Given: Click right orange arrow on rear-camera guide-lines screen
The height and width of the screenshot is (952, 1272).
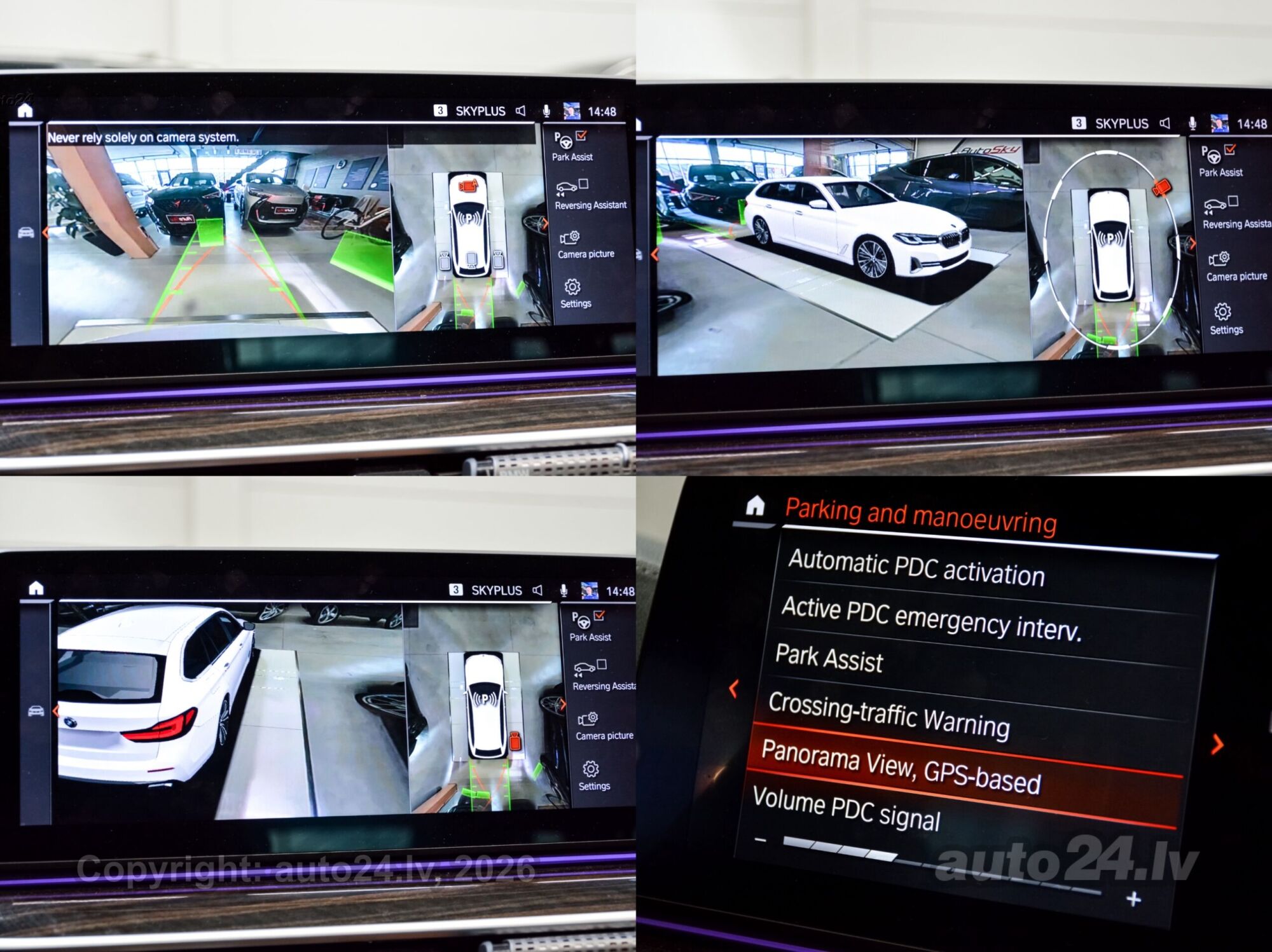Looking at the screenshot, I should (x=544, y=224).
